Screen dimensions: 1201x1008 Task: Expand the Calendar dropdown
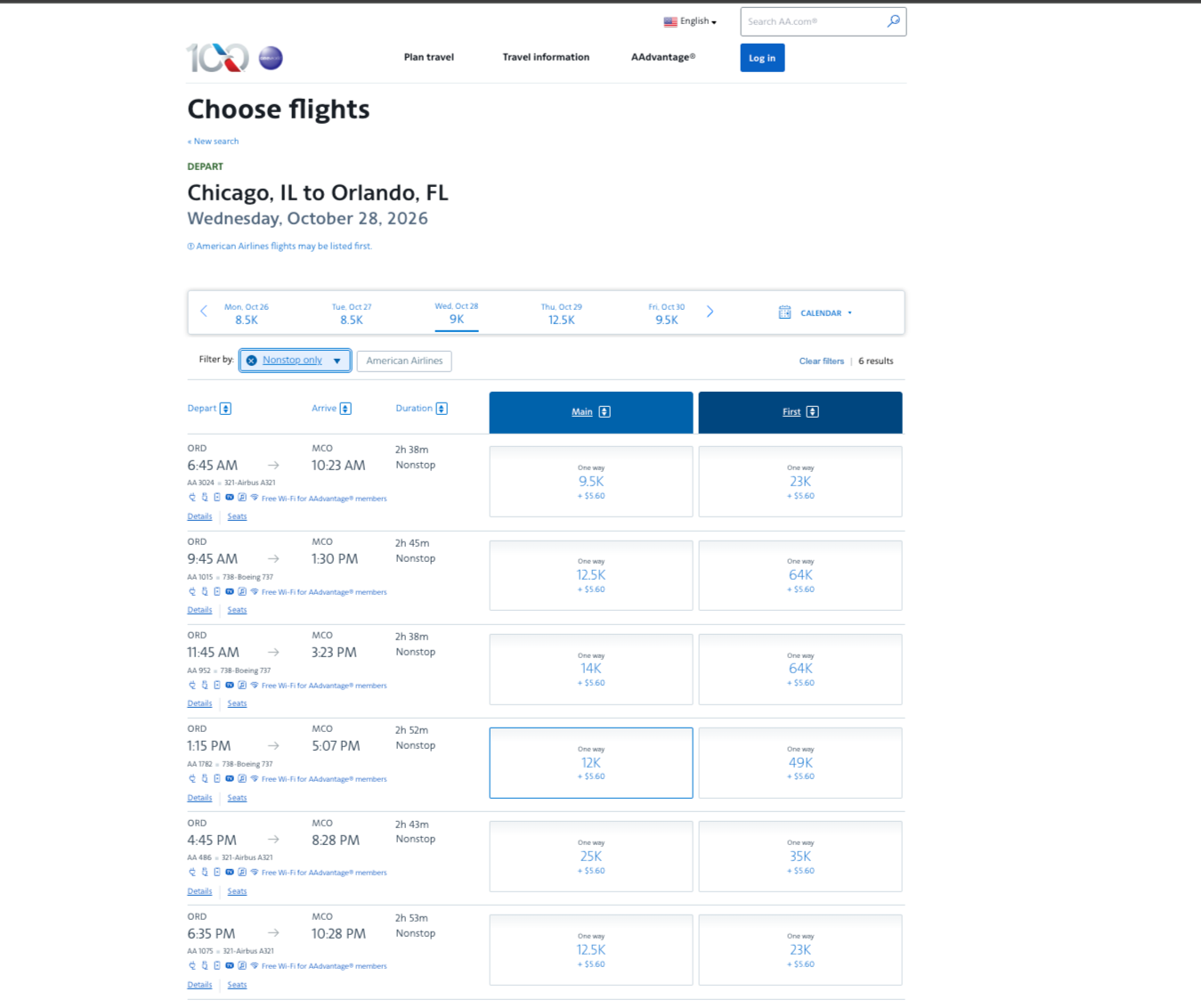(816, 313)
